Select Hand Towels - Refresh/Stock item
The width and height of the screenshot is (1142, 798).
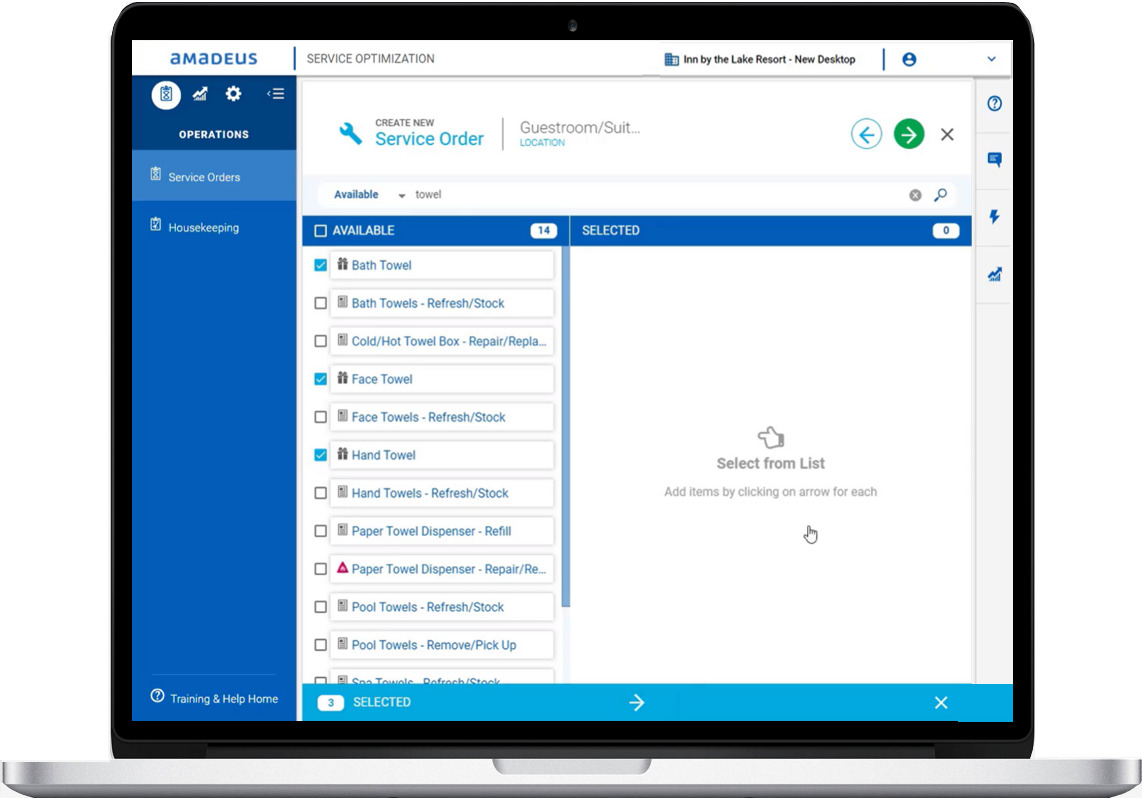pyautogui.click(x=441, y=493)
